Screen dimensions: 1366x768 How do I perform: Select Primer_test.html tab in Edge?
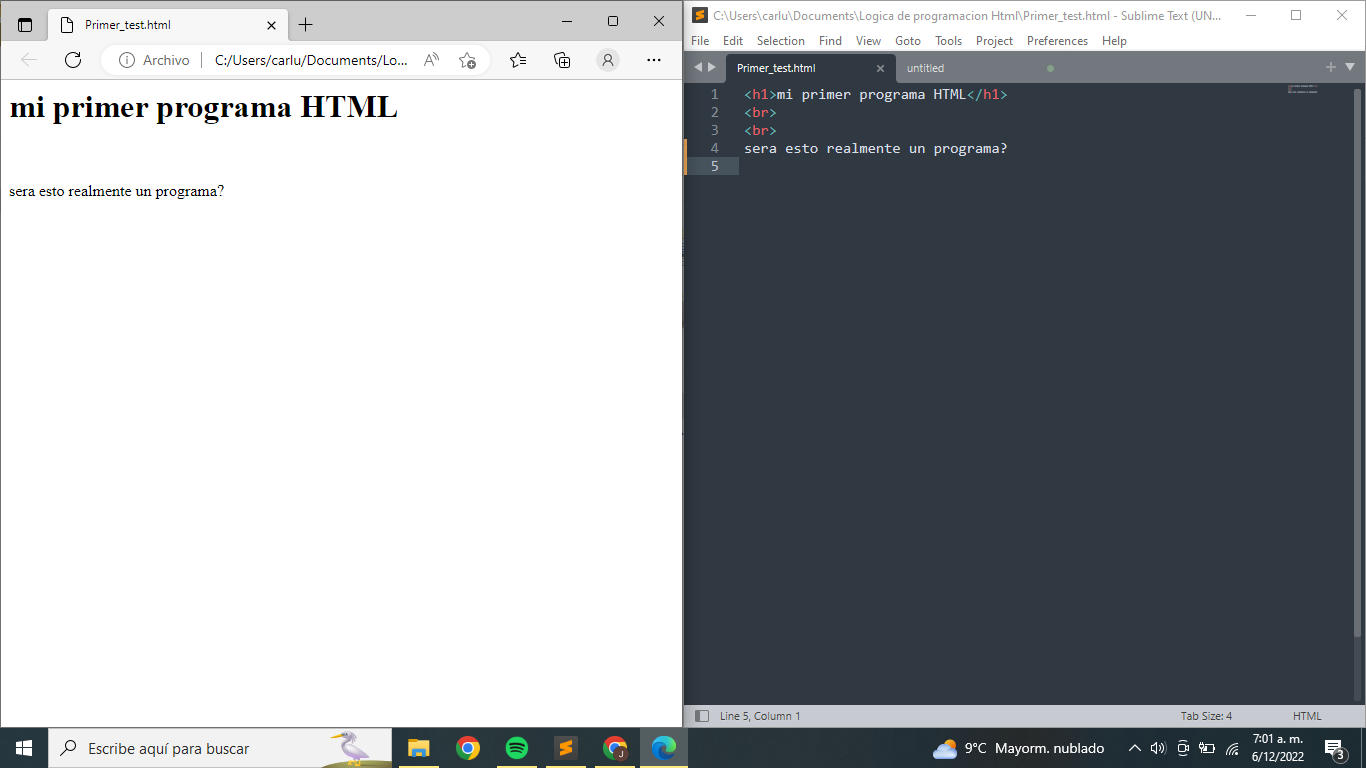coord(168,24)
